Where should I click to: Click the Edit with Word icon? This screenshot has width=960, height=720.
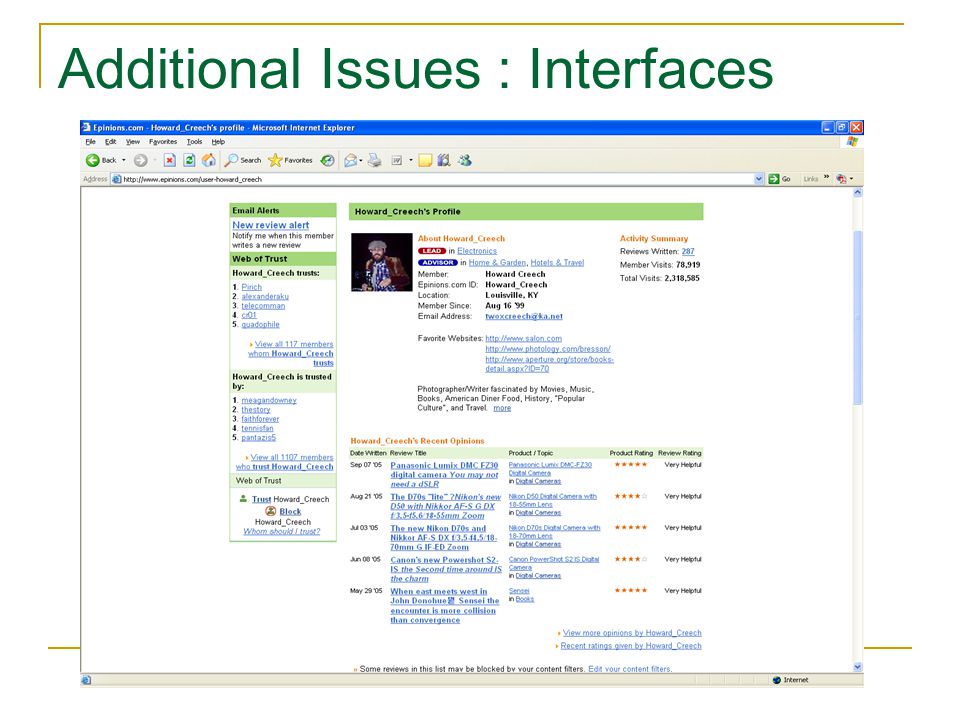[x=397, y=160]
